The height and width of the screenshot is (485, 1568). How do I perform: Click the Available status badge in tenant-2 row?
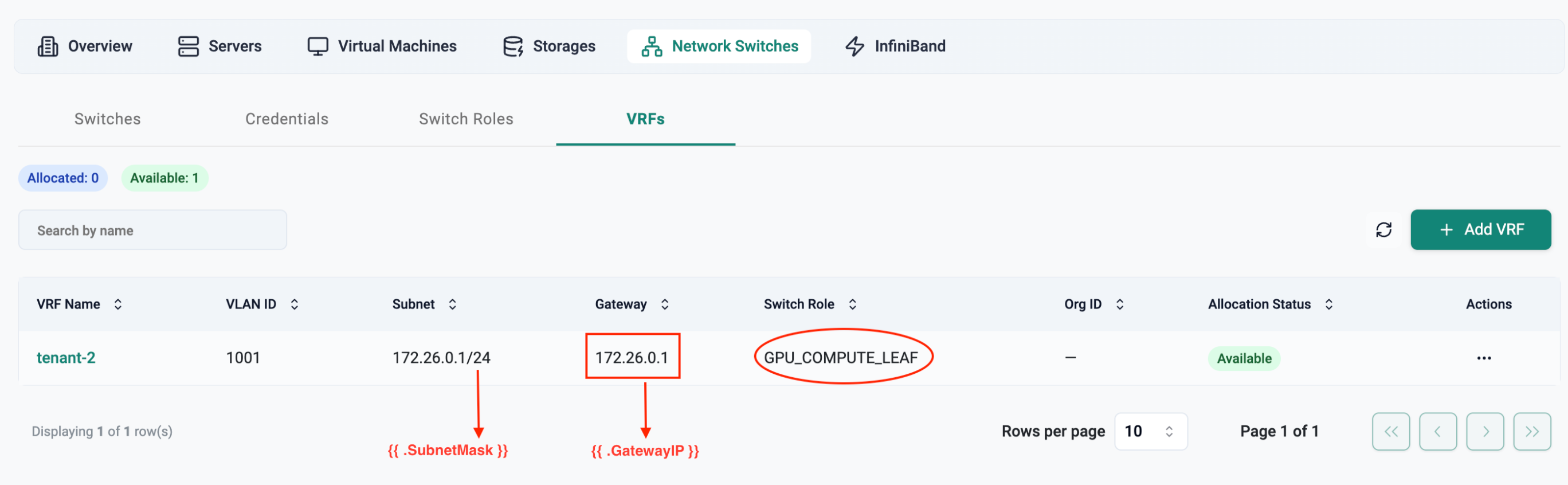(1244, 358)
